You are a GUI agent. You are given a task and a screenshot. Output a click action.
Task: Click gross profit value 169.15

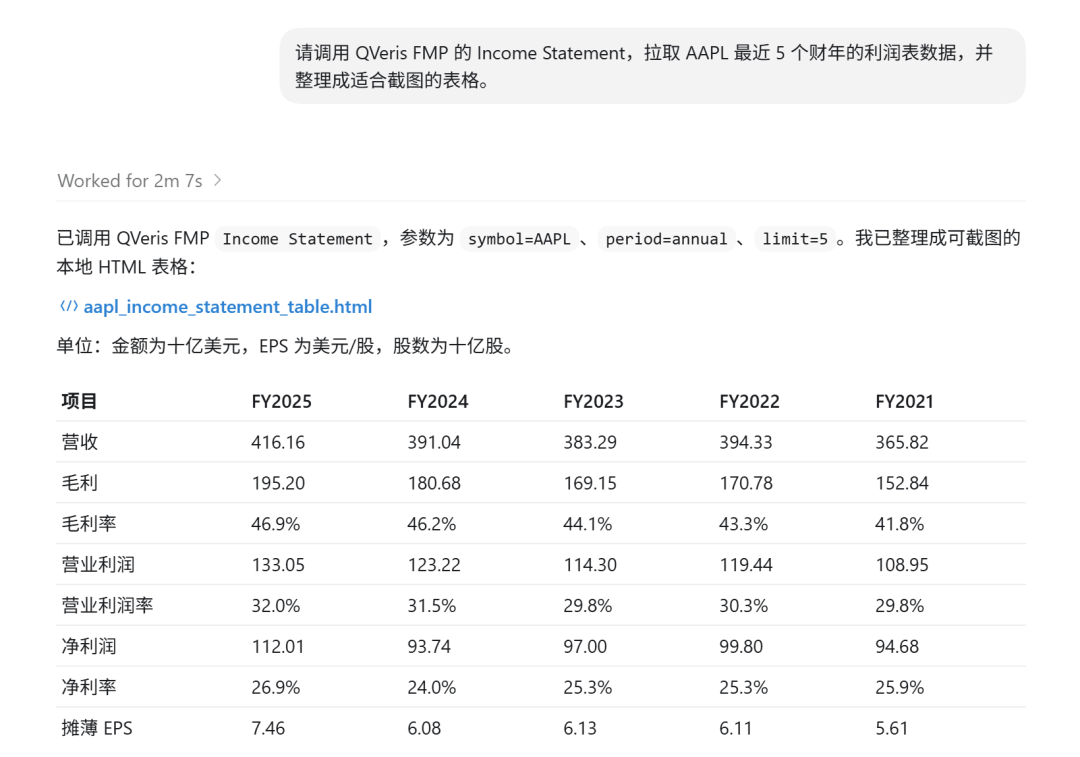[x=590, y=483]
